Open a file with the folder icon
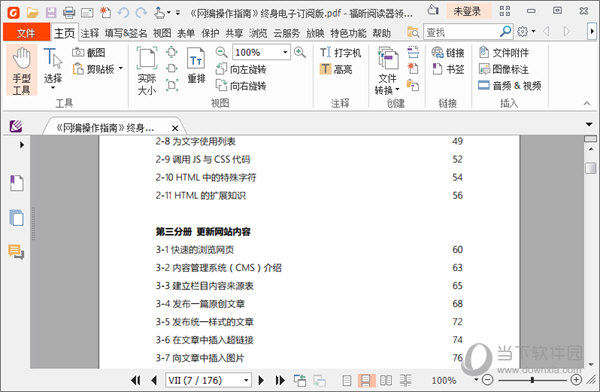Image resolution: width=600 pixels, height=392 pixels. (33, 13)
